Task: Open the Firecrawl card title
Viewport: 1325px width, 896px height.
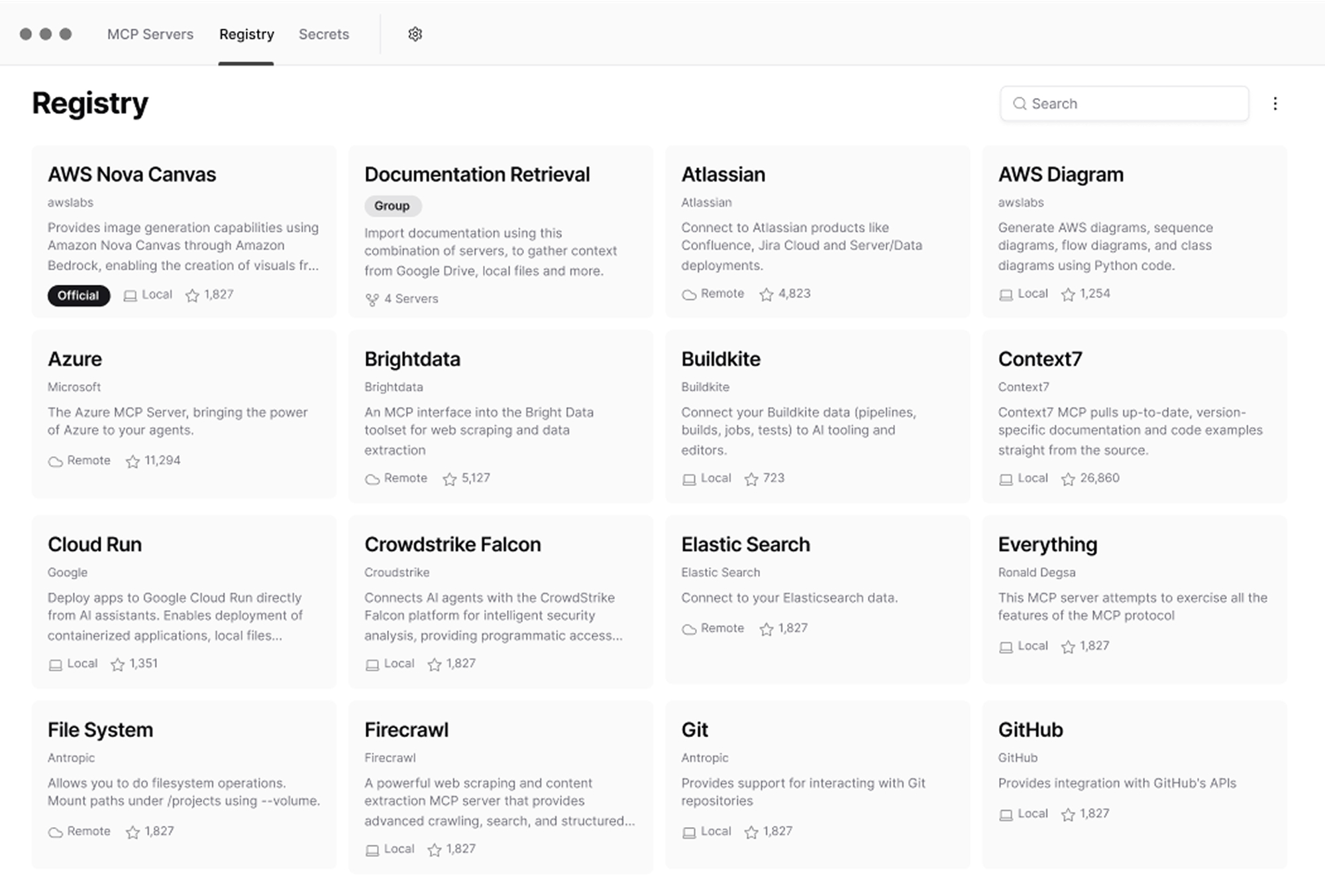Action: pos(406,730)
